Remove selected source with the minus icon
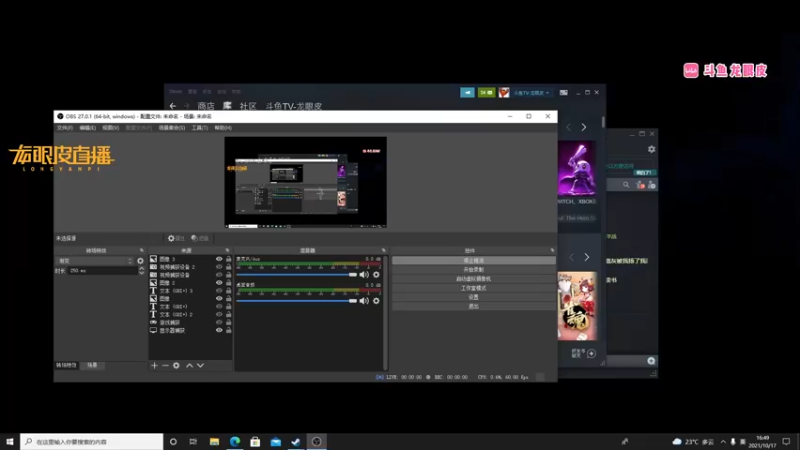800x450 pixels. tap(165, 365)
